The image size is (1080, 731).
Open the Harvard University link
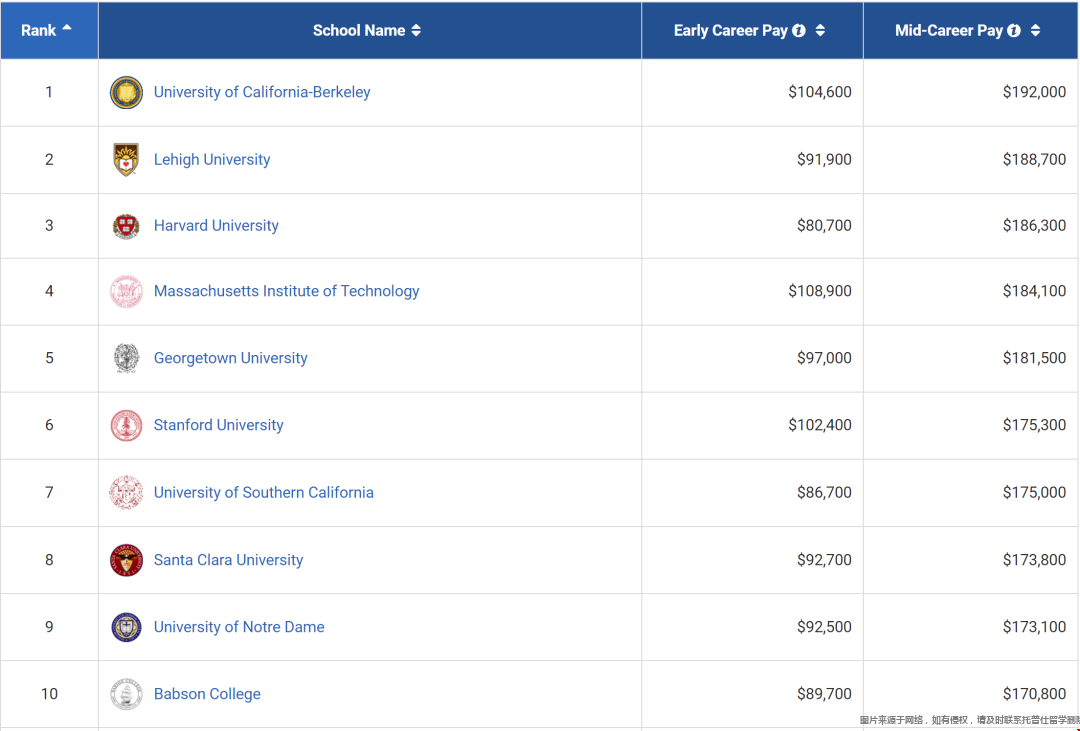click(216, 225)
